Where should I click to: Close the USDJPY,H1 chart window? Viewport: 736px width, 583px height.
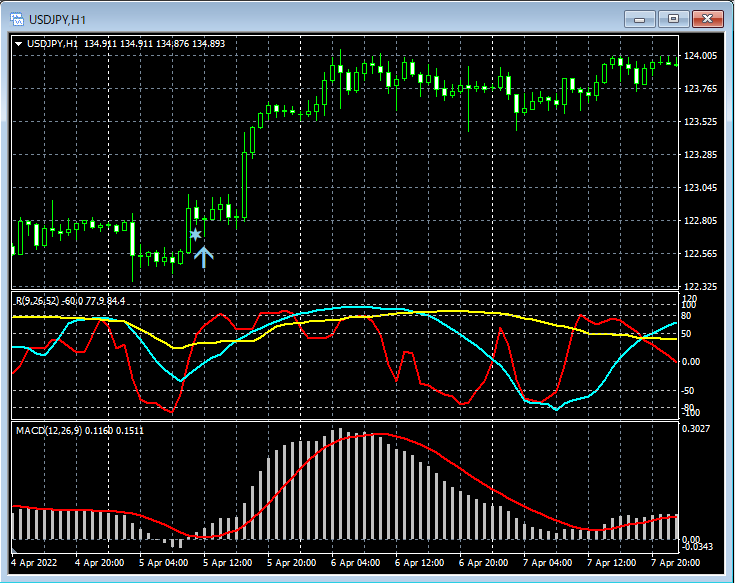[706, 19]
